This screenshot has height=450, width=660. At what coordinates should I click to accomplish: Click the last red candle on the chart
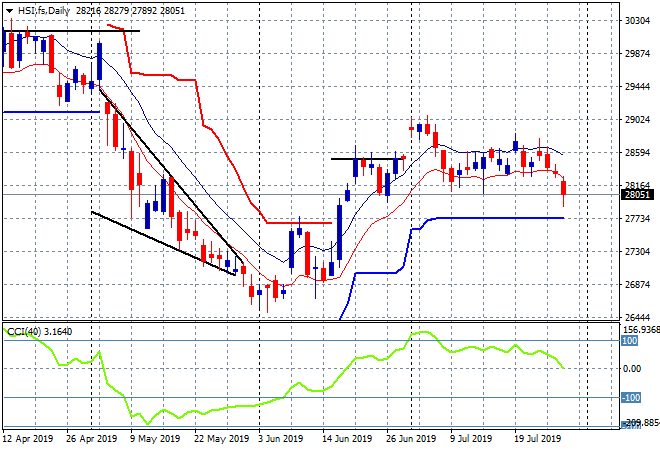pos(564,188)
